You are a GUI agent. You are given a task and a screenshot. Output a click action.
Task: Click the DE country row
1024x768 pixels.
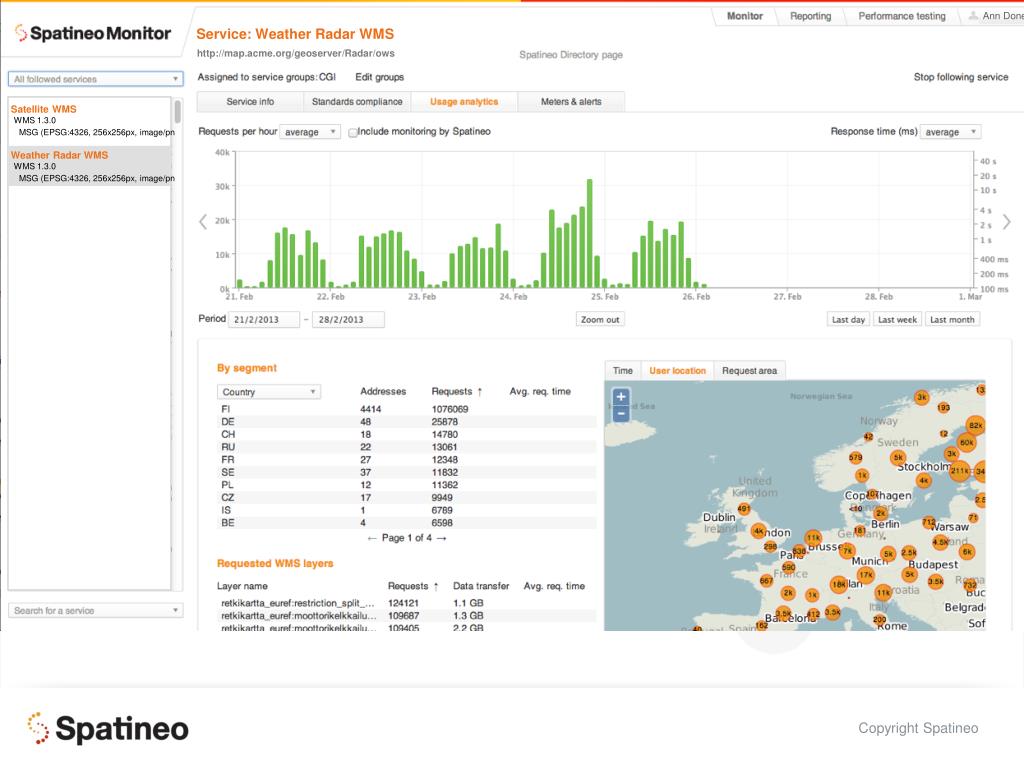click(x=406, y=422)
